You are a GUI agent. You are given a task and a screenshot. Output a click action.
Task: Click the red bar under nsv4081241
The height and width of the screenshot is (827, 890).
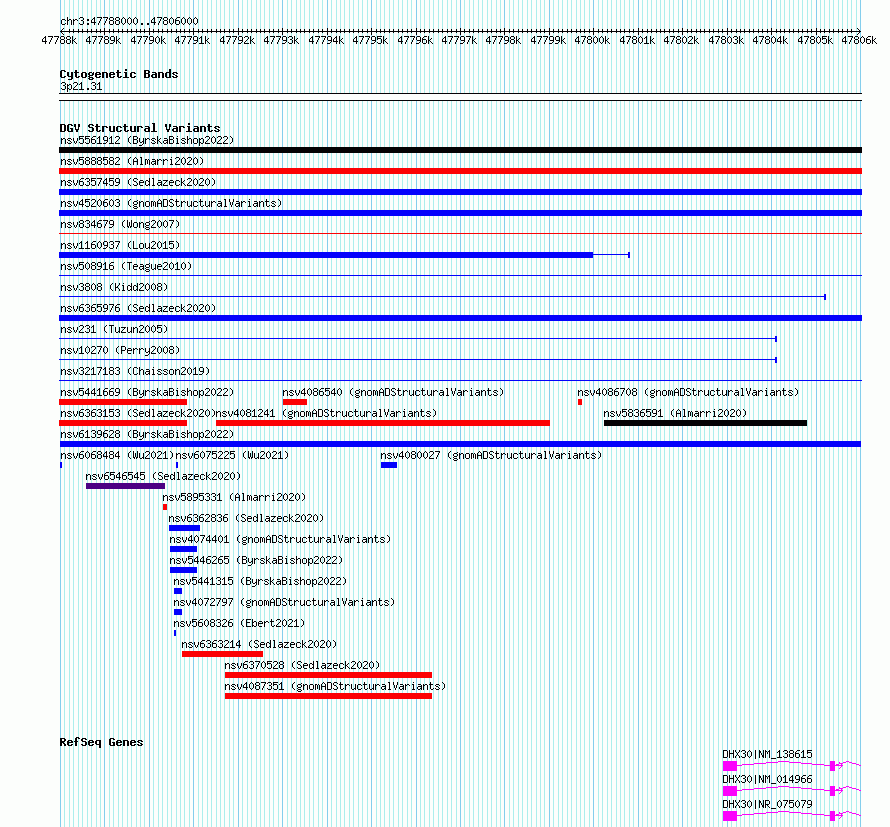(x=383, y=423)
